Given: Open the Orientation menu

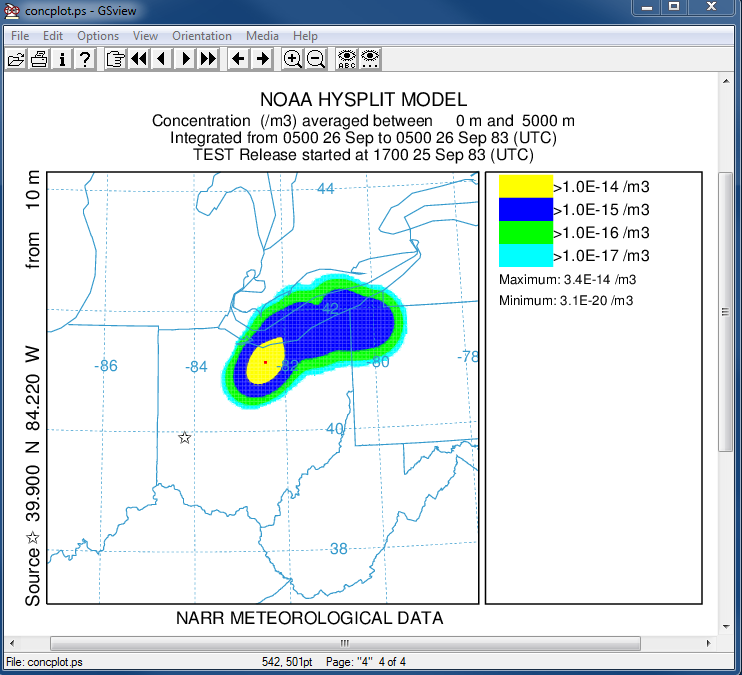Looking at the screenshot, I should [202, 36].
